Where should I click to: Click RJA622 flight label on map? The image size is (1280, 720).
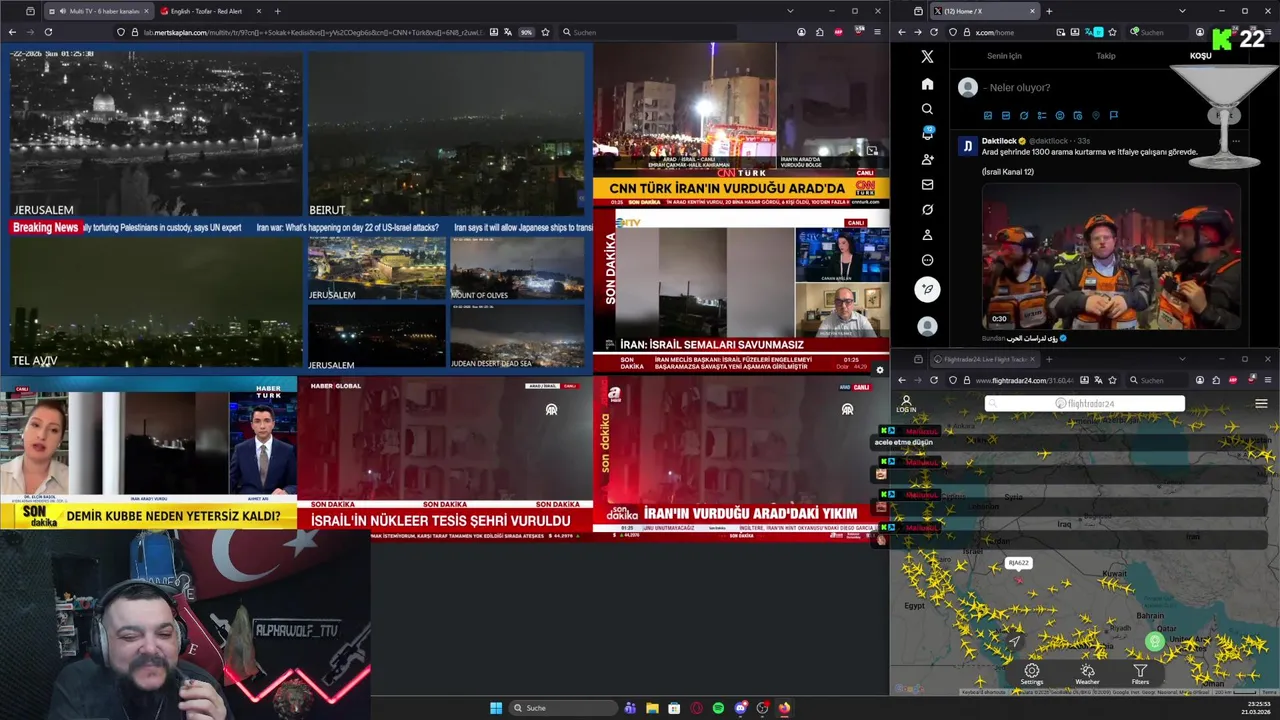1018,563
